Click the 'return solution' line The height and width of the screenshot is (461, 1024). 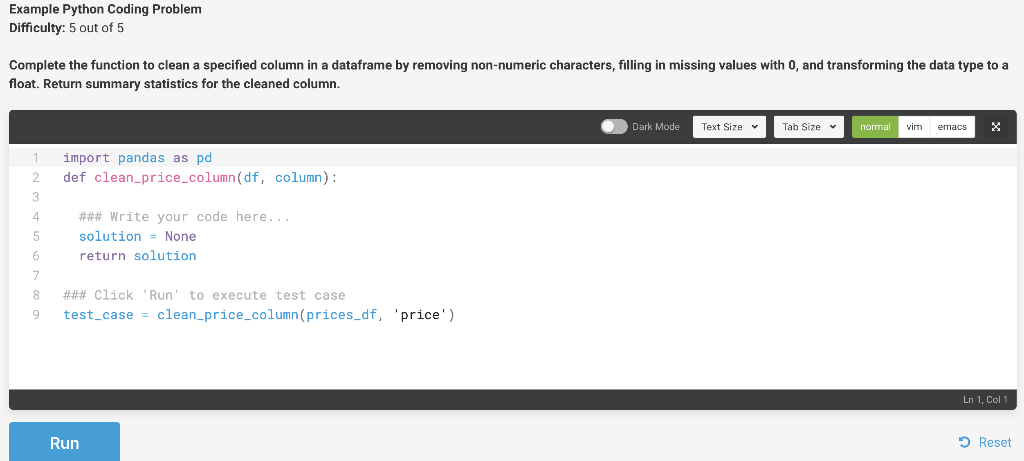tap(137, 256)
